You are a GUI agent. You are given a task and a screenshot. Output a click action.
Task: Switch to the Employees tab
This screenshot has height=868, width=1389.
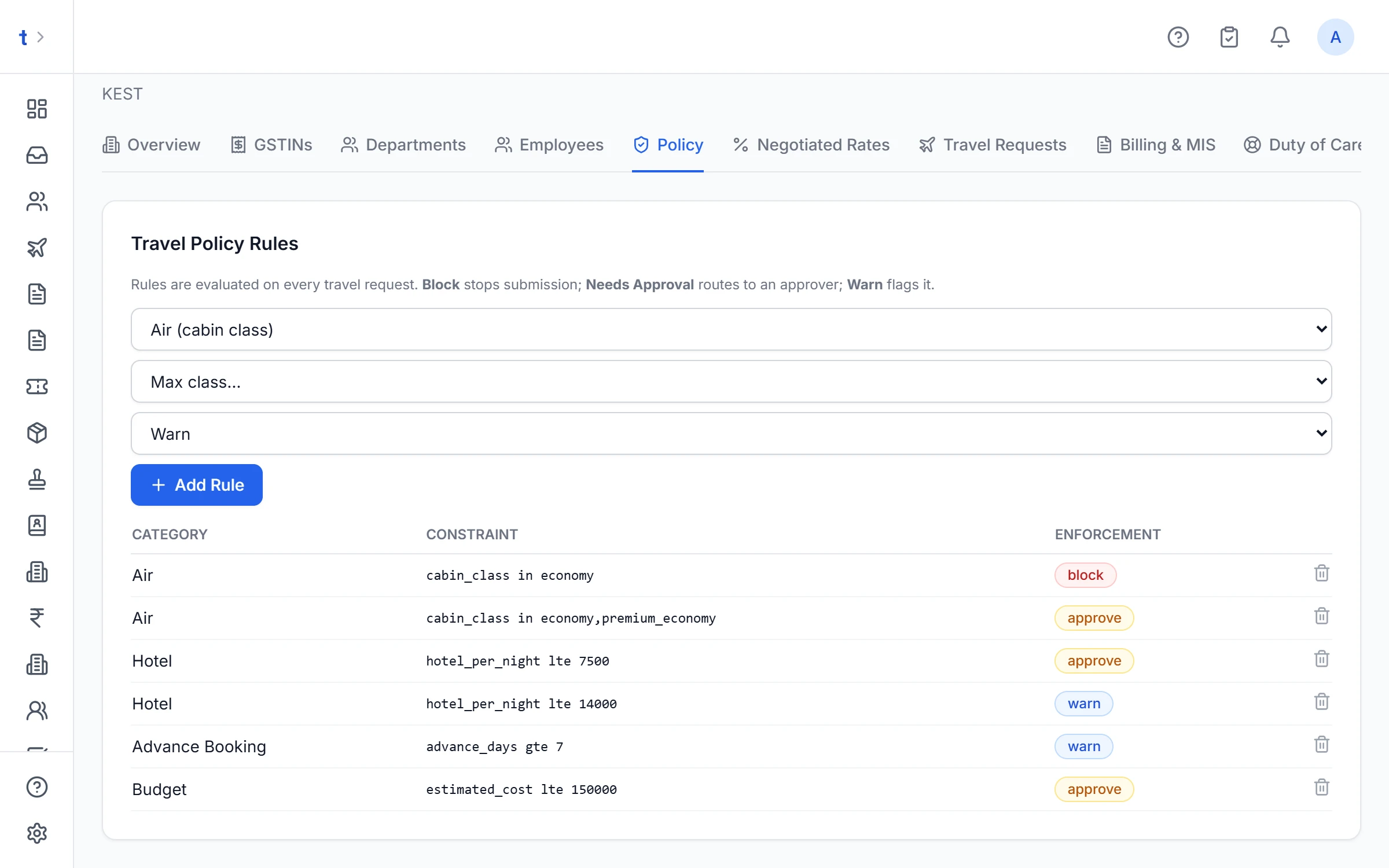click(x=549, y=145)
